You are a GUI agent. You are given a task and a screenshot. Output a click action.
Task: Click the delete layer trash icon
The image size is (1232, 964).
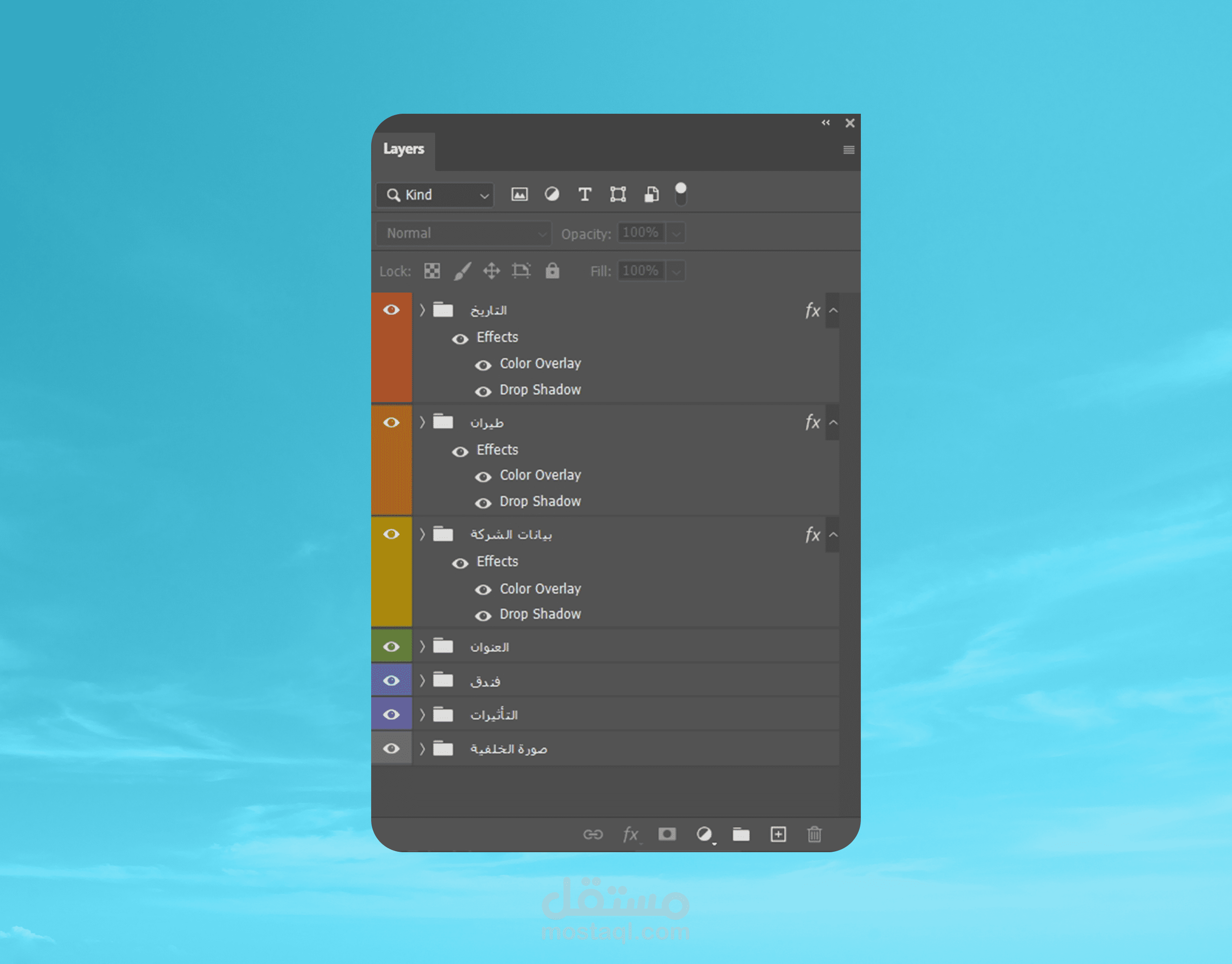coord(815,834)
